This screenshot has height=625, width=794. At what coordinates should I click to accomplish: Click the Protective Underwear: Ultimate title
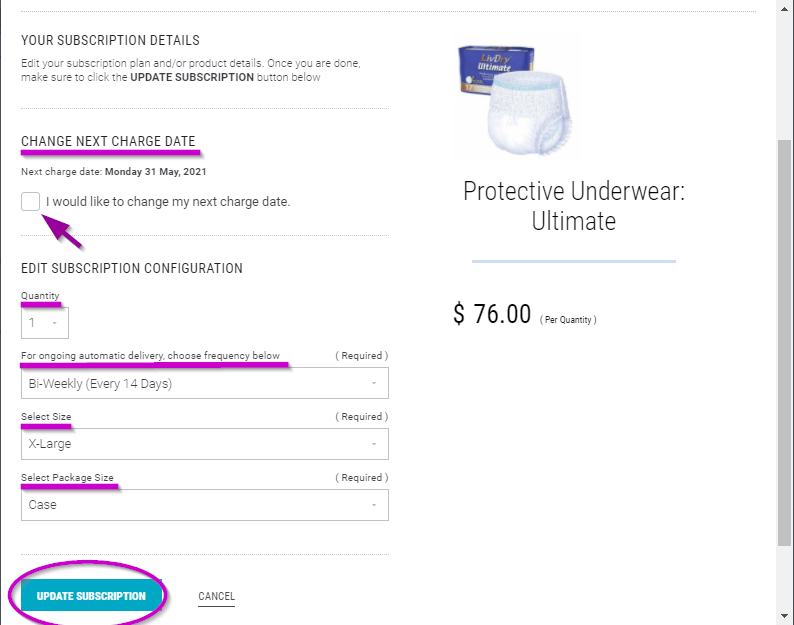click(x=573, y=206)
